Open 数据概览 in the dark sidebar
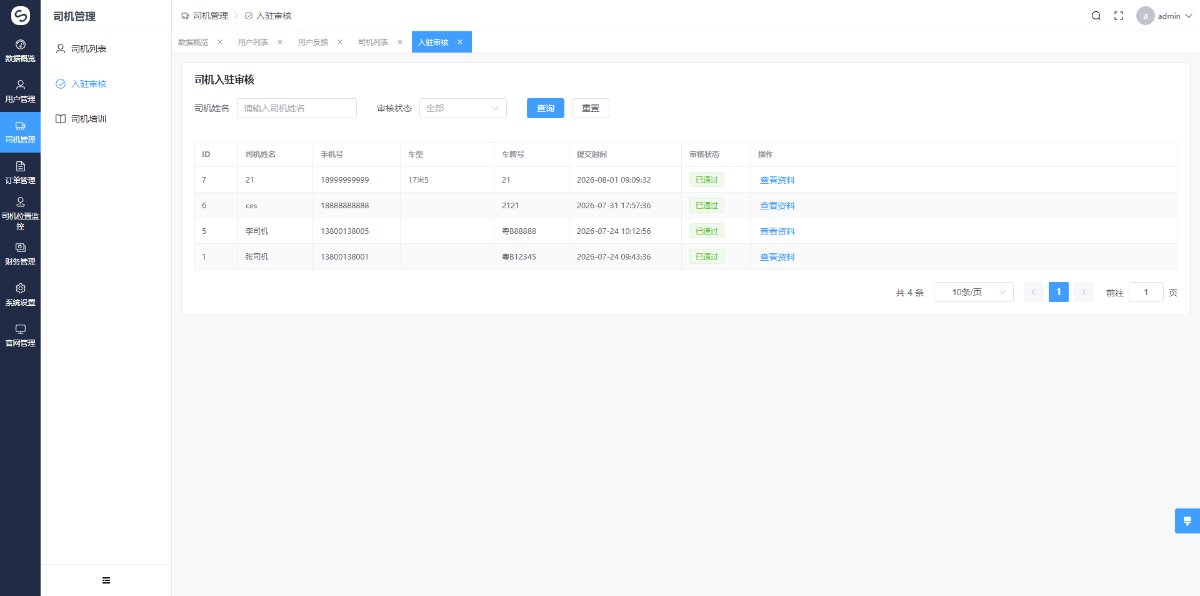 pyautogui.click(x=20, y=51)
